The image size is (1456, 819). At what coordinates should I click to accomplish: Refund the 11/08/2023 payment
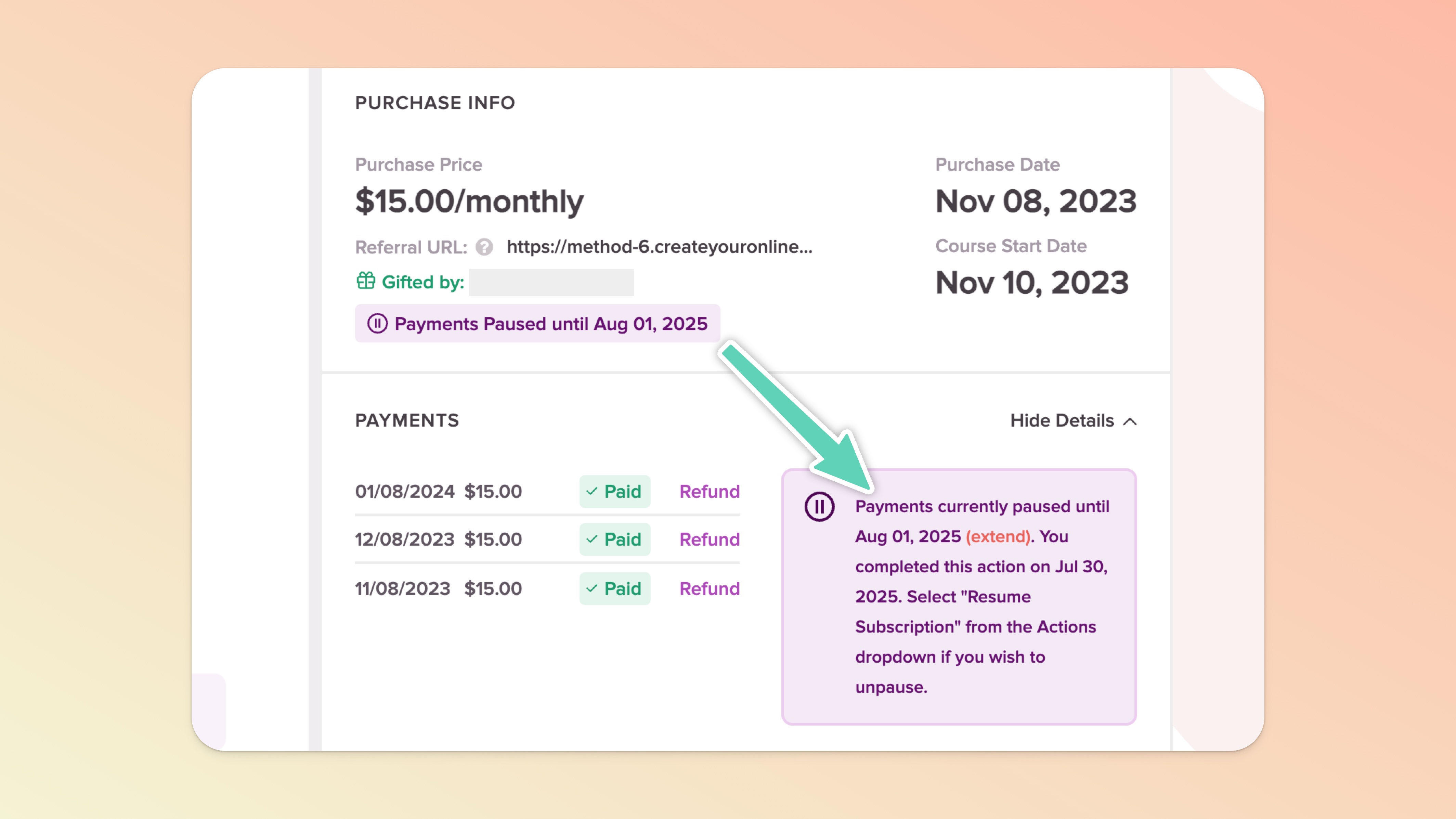pyautogui.click(x=709, y=588)
